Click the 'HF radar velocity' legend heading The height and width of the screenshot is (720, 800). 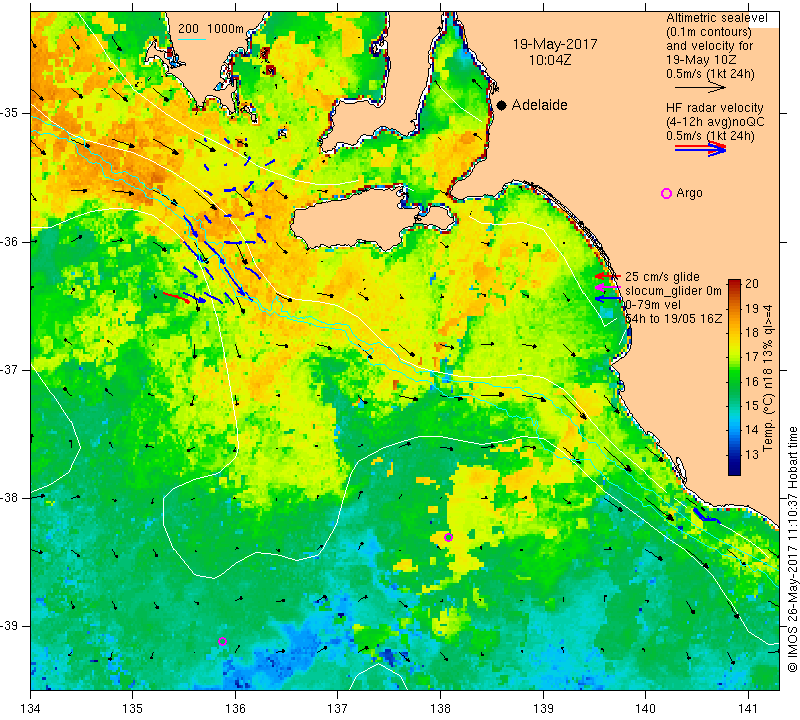click(714, 108)
